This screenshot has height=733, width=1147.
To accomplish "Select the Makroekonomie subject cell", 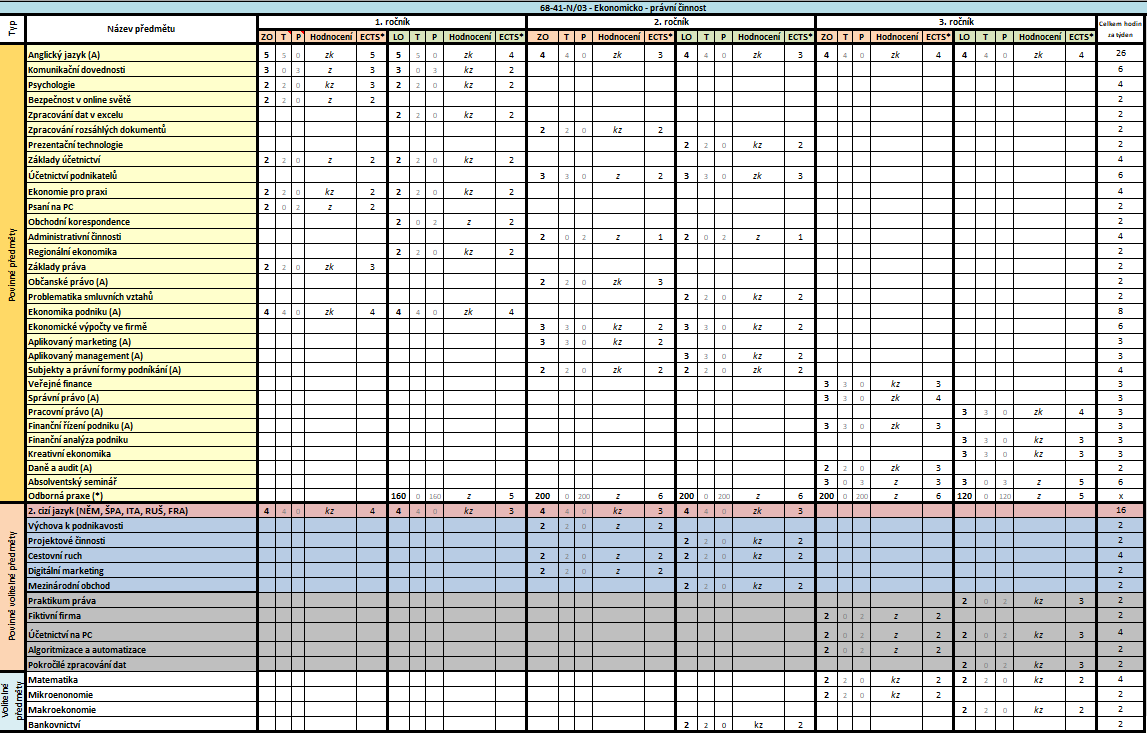I will (140, 709).
